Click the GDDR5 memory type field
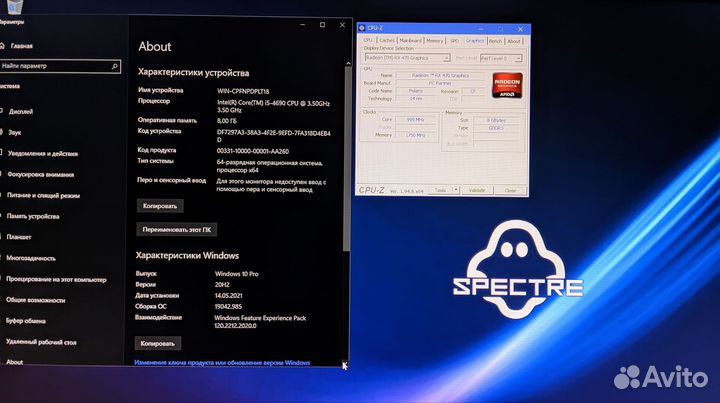Viewport: 720px width, 403px height. [496, 128]
